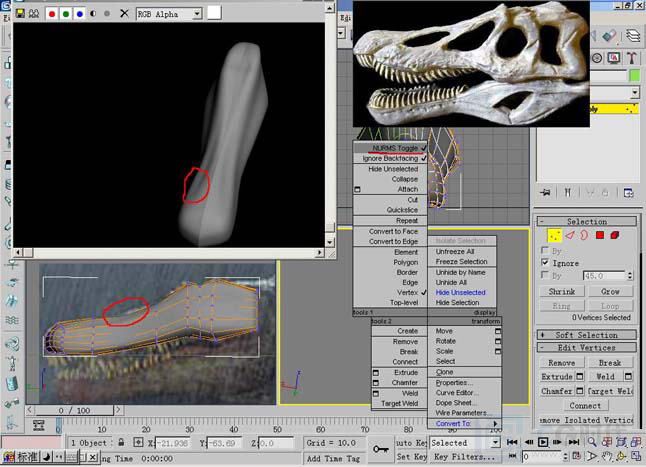Open Weld settings box in tools 2 menu
Screen dimensions: 646x467
pos(376,393)
